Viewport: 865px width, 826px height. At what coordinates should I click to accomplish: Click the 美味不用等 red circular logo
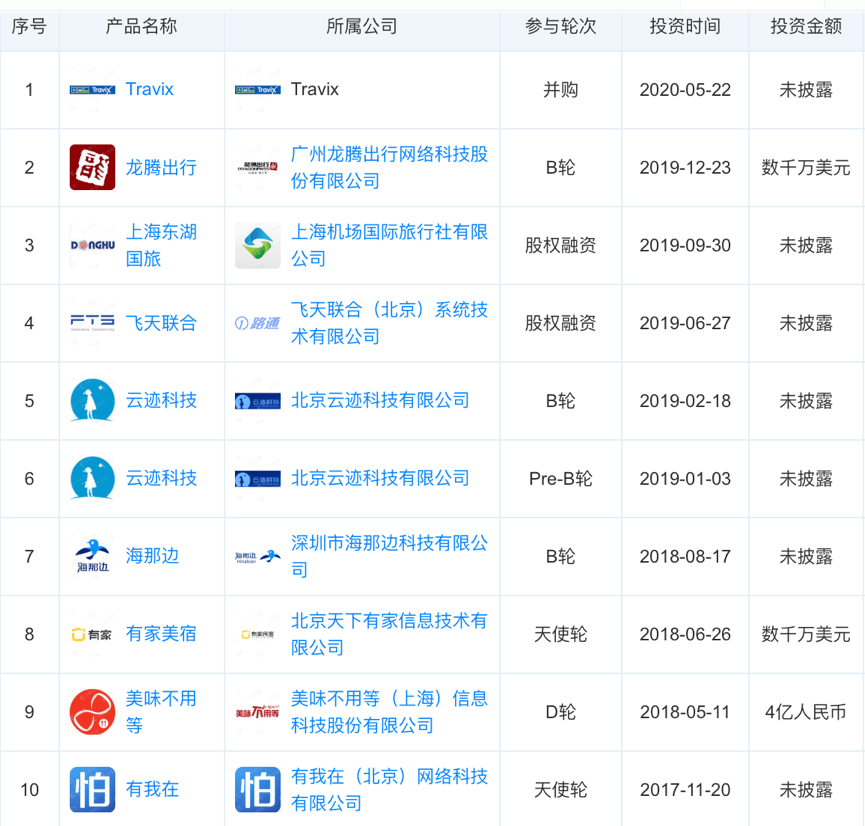click(92, 711)
